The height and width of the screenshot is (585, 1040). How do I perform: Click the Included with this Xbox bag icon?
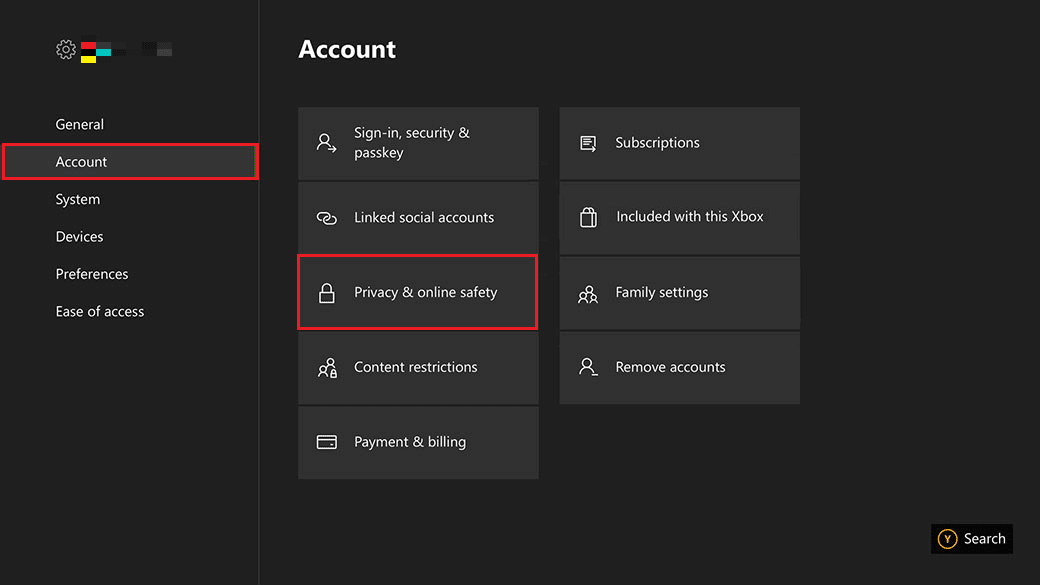pos(588,217)
